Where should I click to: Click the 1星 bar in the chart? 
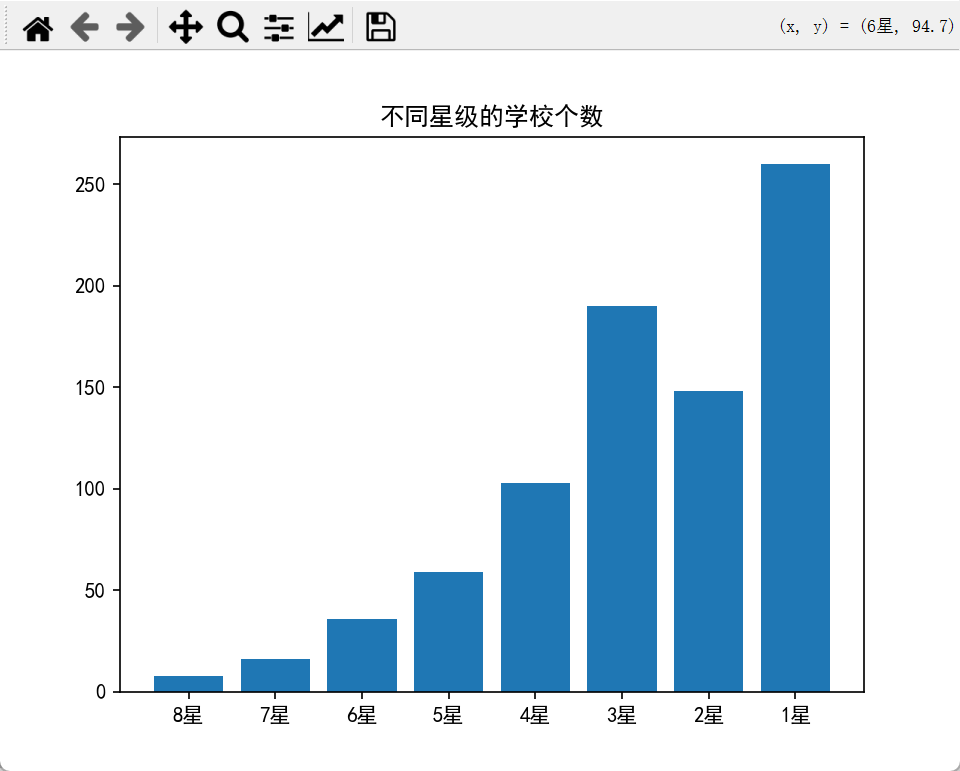[x=795, y=427]
